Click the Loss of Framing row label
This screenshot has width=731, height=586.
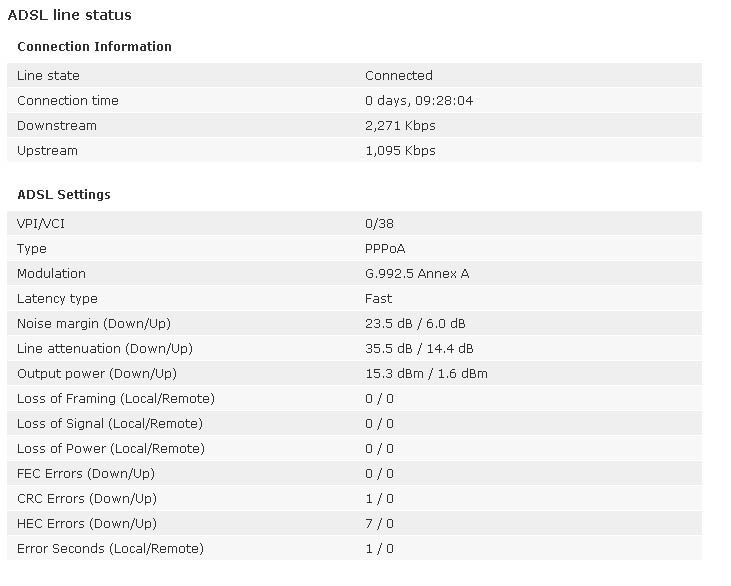[116, 399]
